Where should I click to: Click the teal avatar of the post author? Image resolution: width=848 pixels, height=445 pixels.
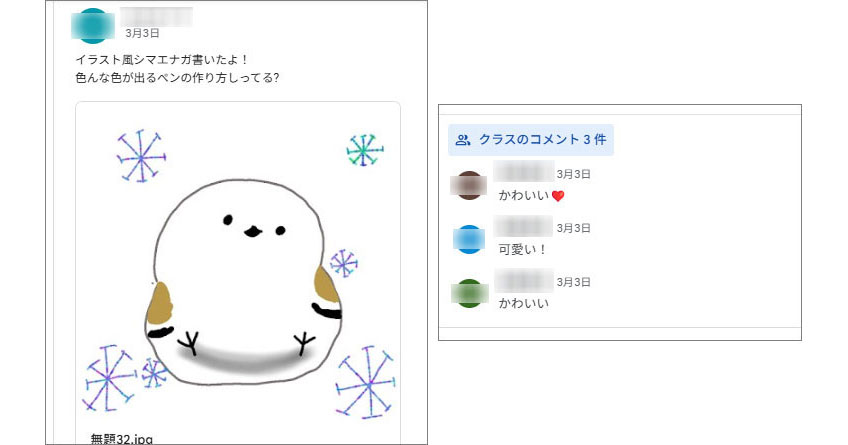point(93,25)
